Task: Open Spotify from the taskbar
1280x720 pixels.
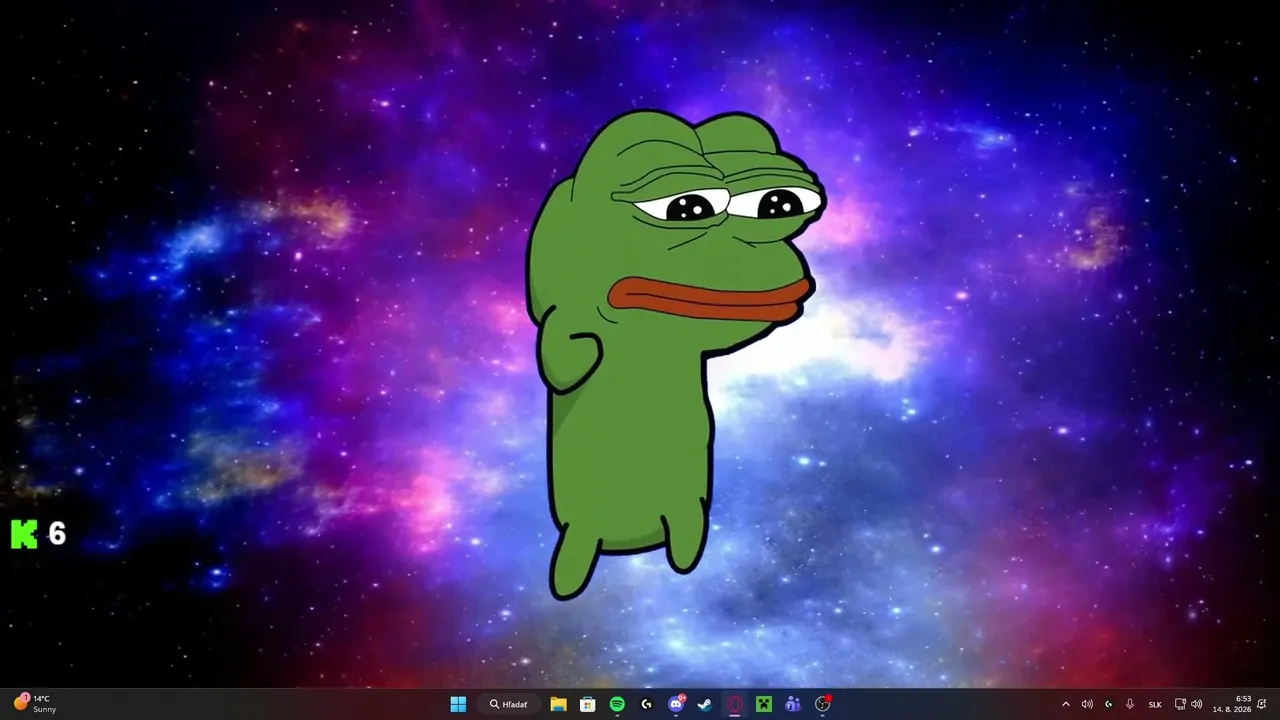Action: tap(617, 704)
